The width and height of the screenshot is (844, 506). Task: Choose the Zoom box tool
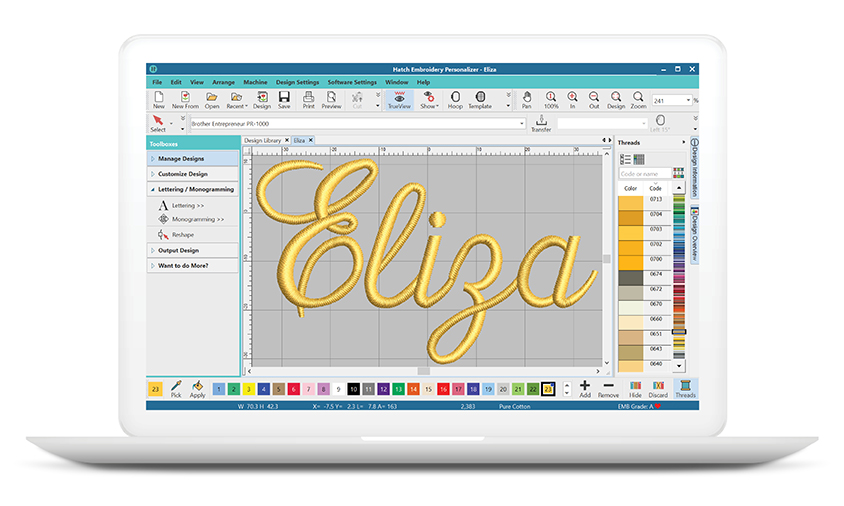(638, 100)
